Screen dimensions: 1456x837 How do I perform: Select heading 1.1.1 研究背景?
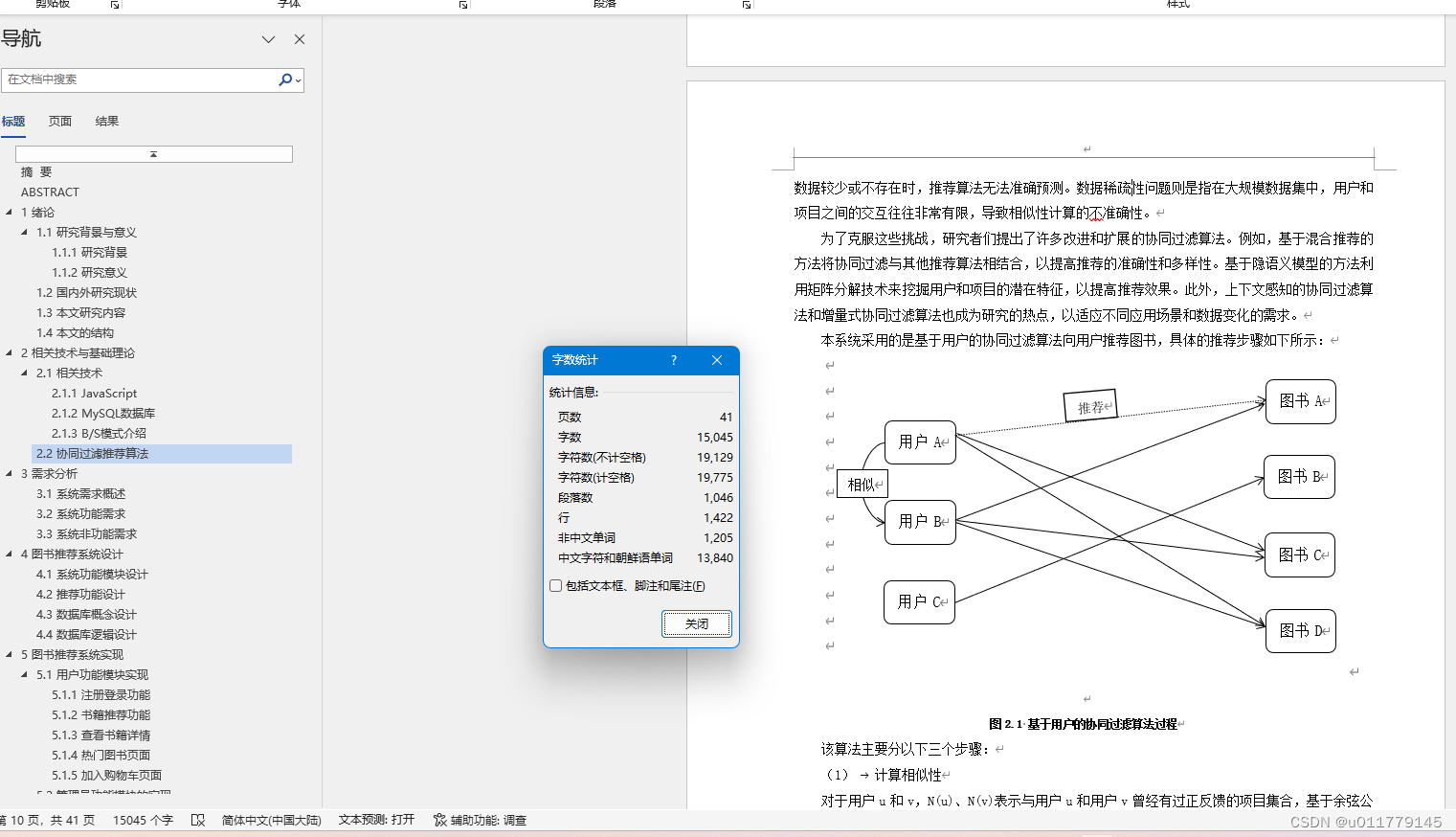[x=89, y=253]
